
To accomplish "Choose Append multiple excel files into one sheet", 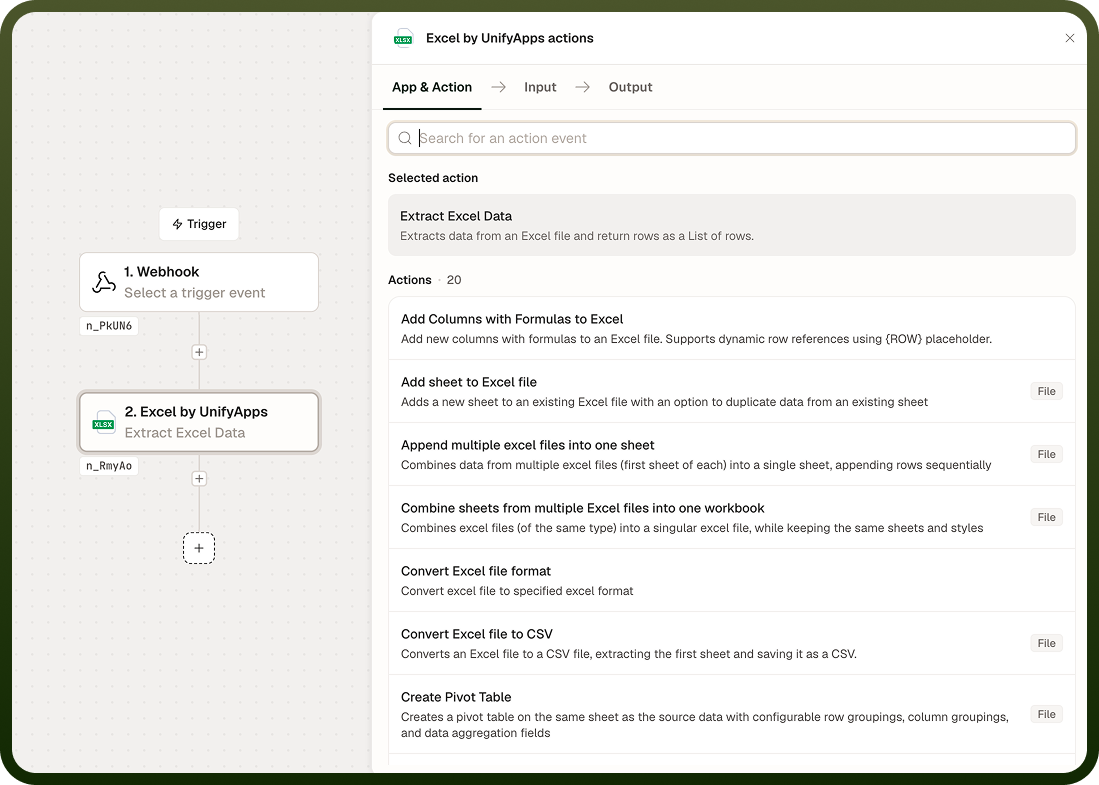I will [x=732, y=454].
